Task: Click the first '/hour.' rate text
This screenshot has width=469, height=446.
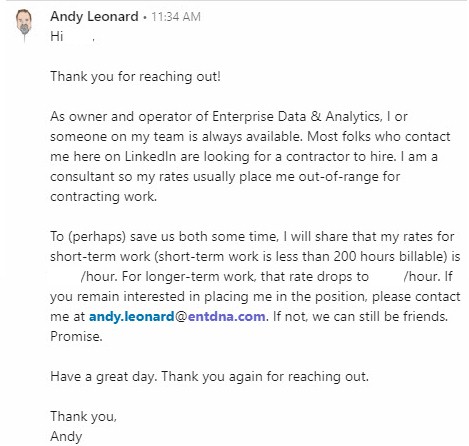Action: [x=99, y=276]
